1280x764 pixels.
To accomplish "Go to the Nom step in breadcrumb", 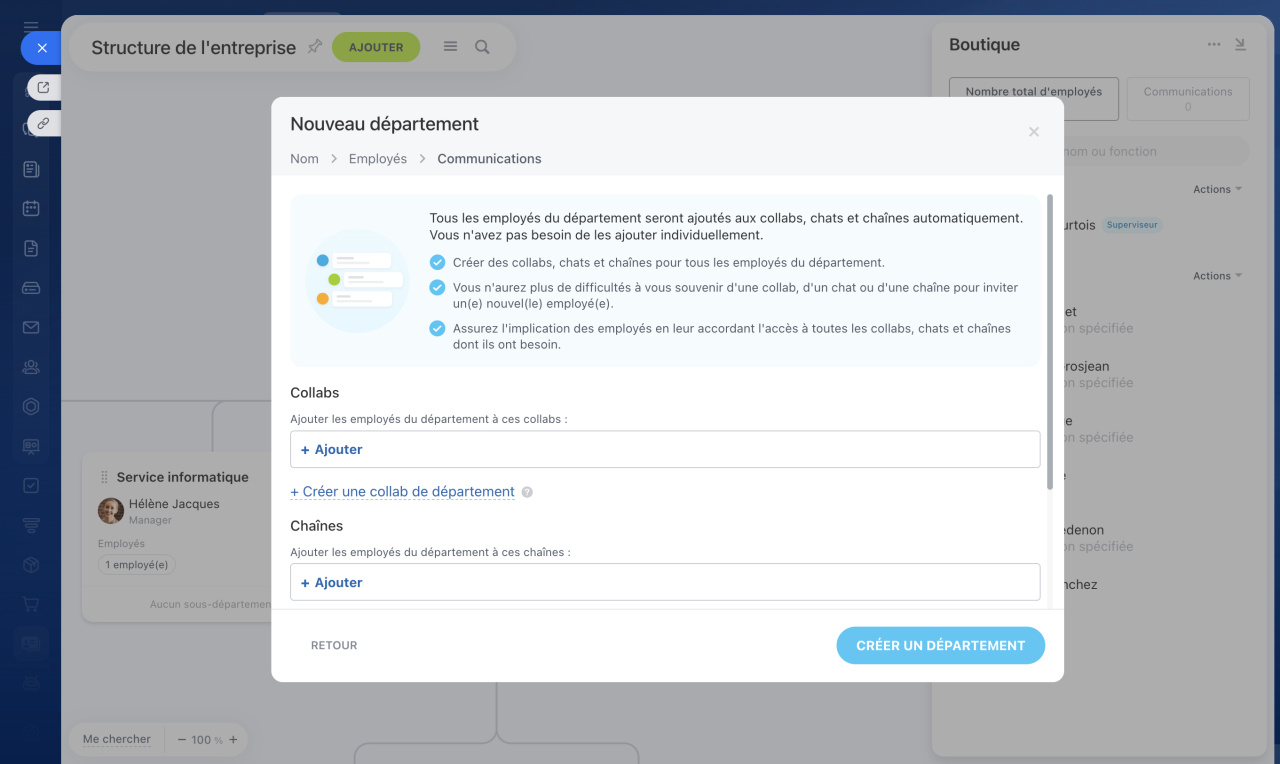I will point(304,159).
